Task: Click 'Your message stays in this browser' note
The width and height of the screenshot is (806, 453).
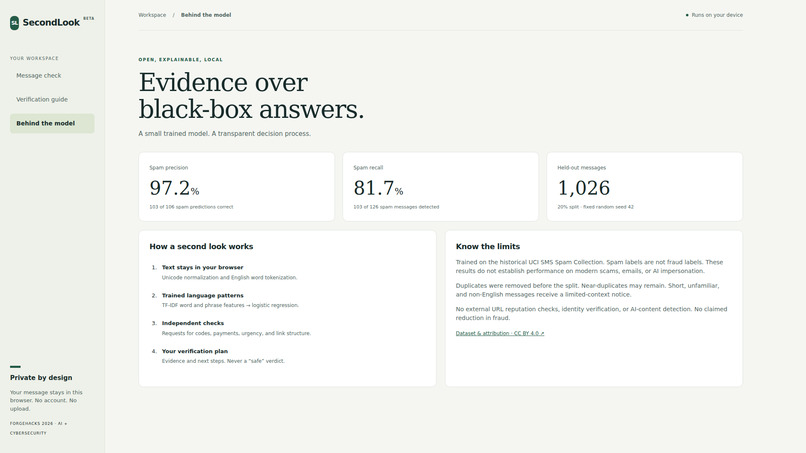Action: tap(46, 401)
